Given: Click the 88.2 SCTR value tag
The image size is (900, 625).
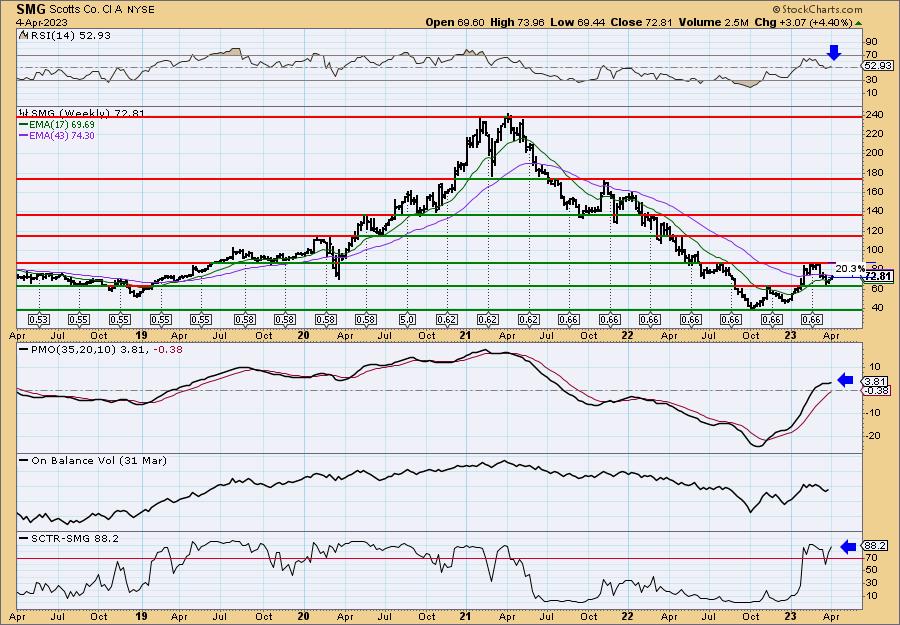Looking at the screenshot, I should 876,546.
